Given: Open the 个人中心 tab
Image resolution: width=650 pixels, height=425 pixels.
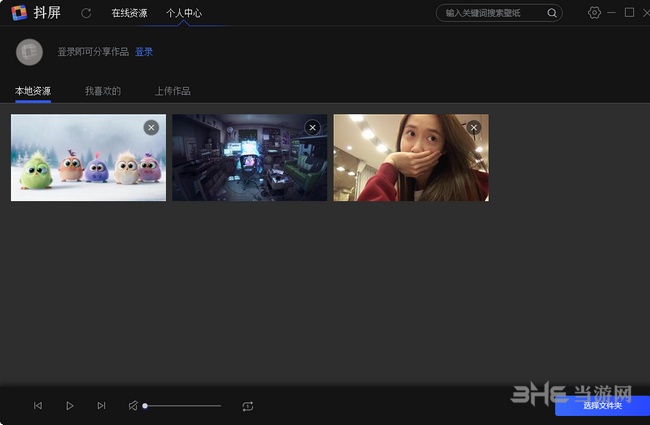Looking at the screenshot, I should tap(184, 13).
